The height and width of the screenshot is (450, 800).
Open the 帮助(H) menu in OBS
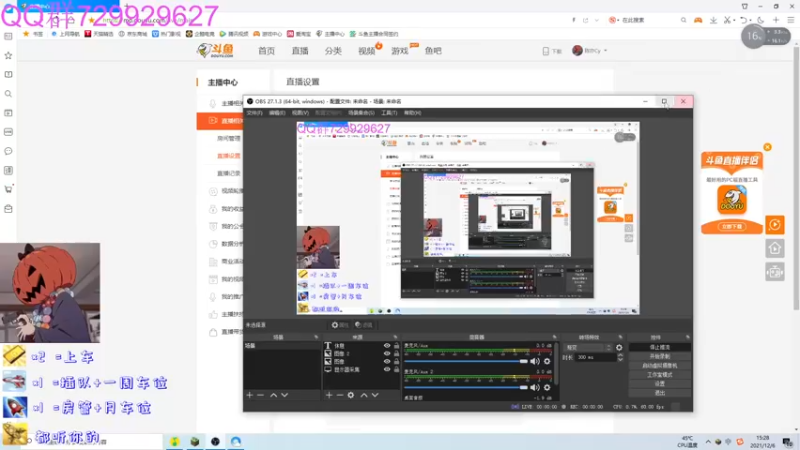tap(412, 113)
